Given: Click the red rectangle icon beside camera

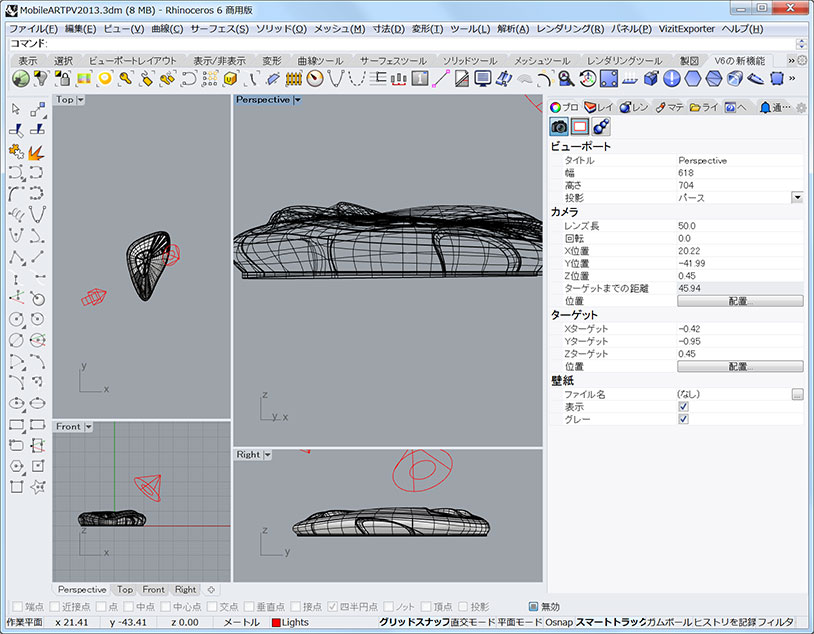Looking at the screenshot, I should point(580,127).
